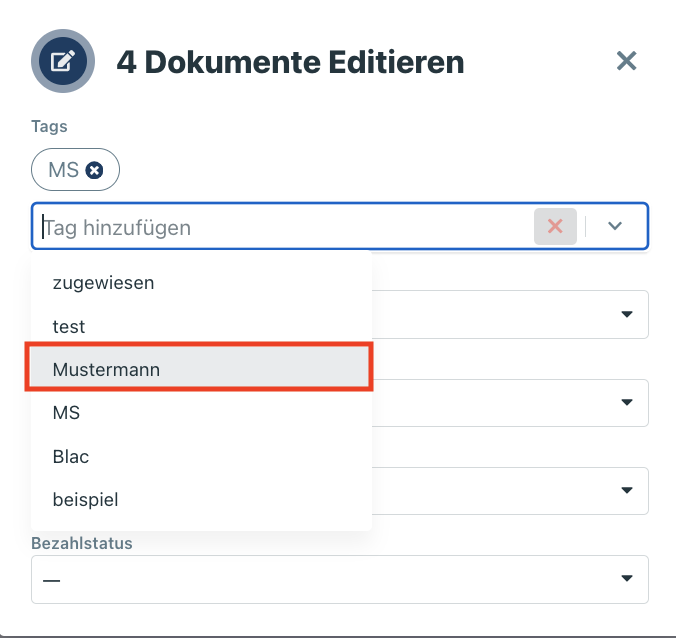676x638 pixels.
Task: Select the zugewiesen tag option
Action: point(103,283)
